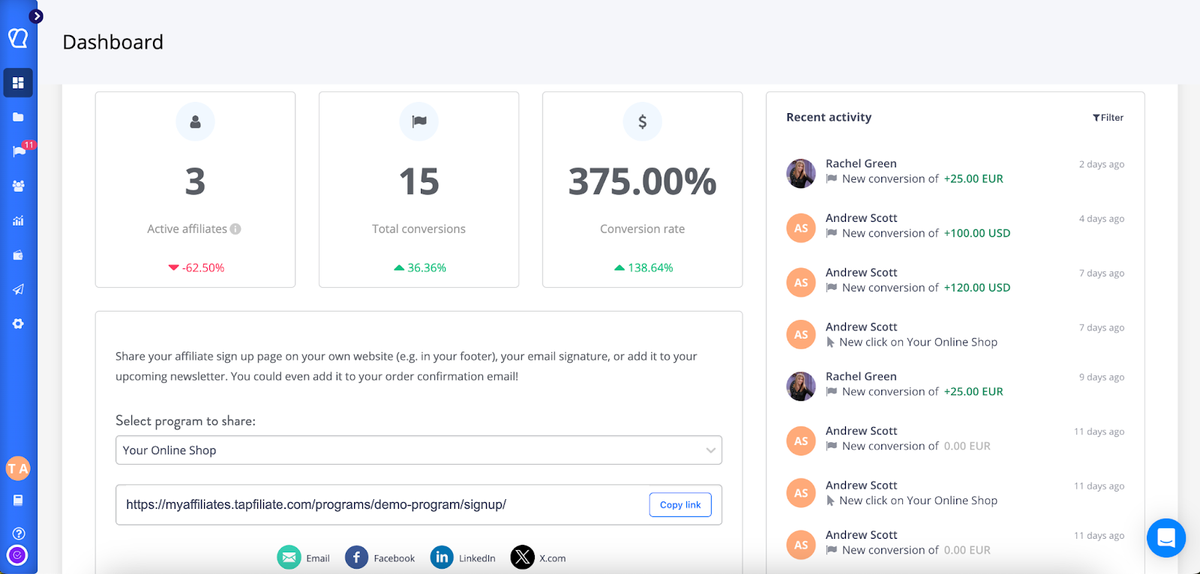The width and height of the screenshot is (1200, 574).
Task: Open the Select program to share dropdown
Action: tap(419, 450)
